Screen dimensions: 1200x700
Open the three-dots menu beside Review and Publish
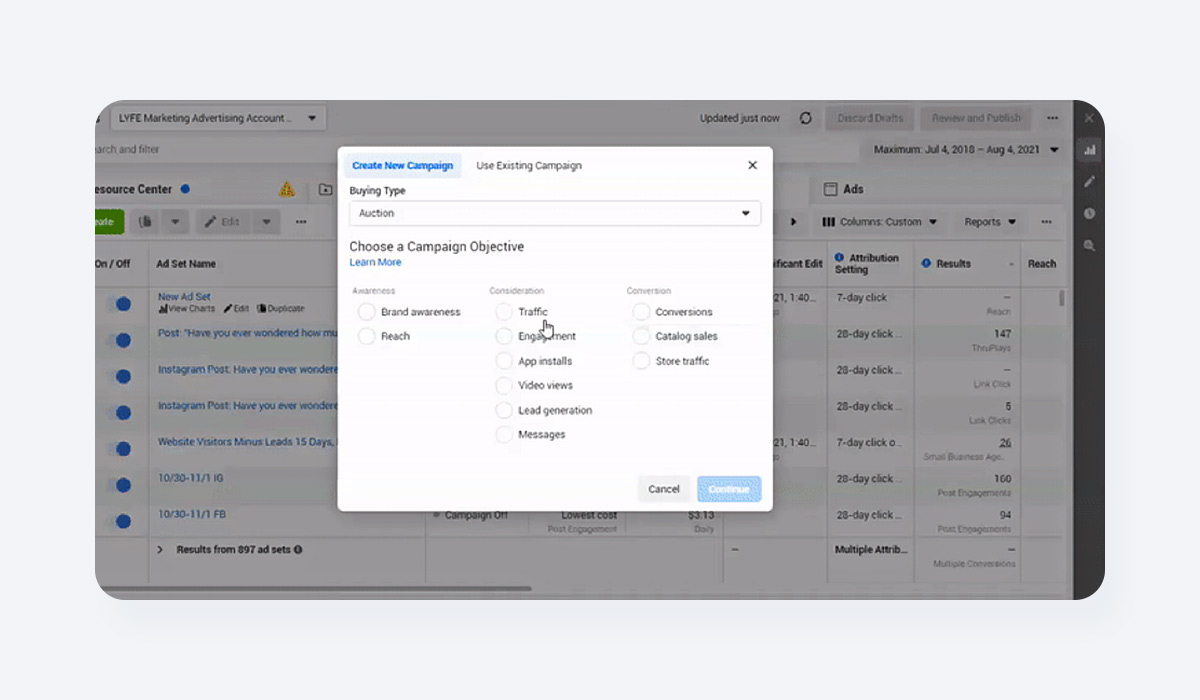(x=1053, y=118)
